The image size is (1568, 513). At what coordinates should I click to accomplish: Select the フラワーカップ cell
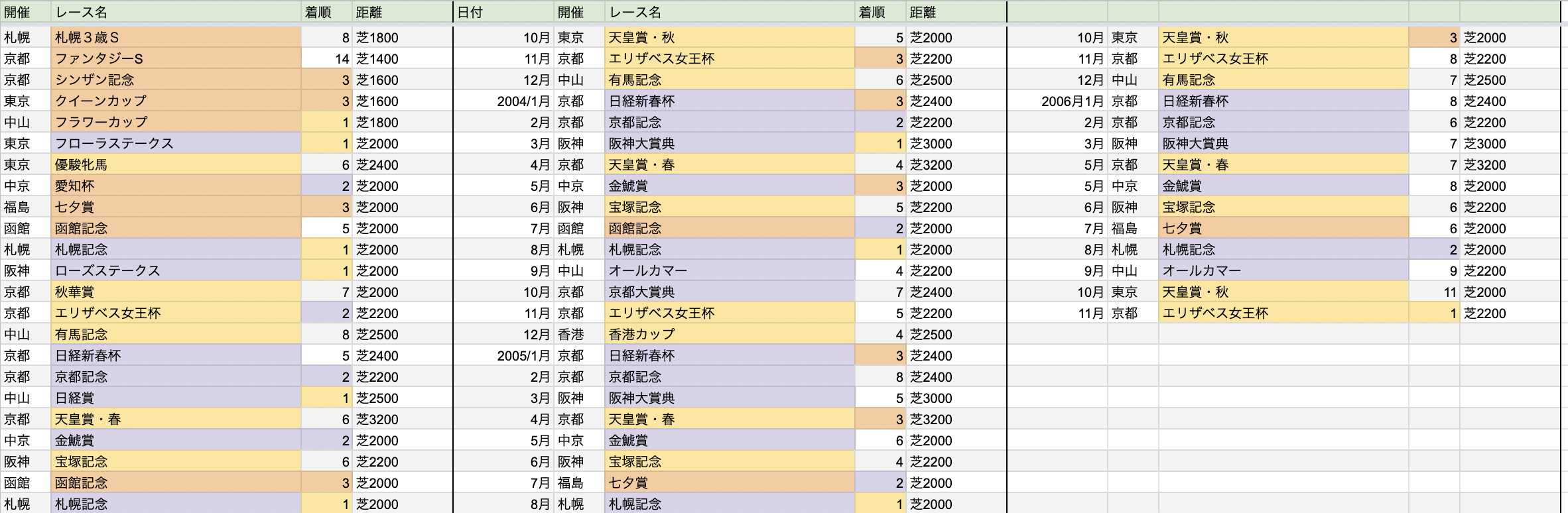[x=176, y=123]
